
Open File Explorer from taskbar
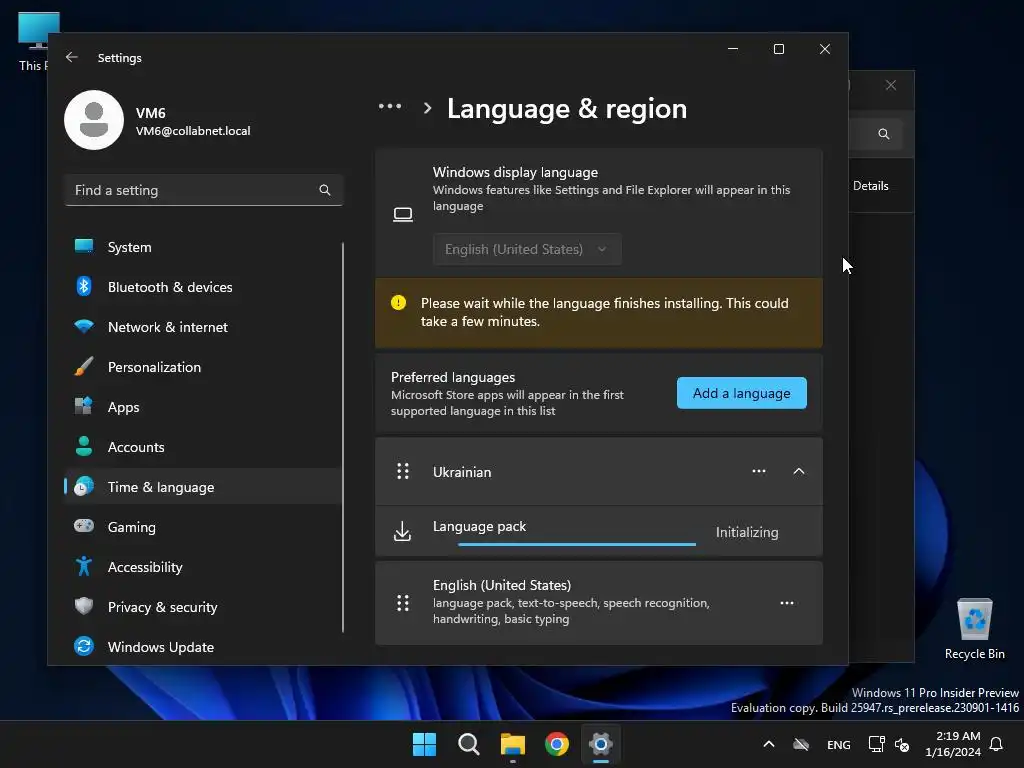pyautogui.click(x=513, y=744)
